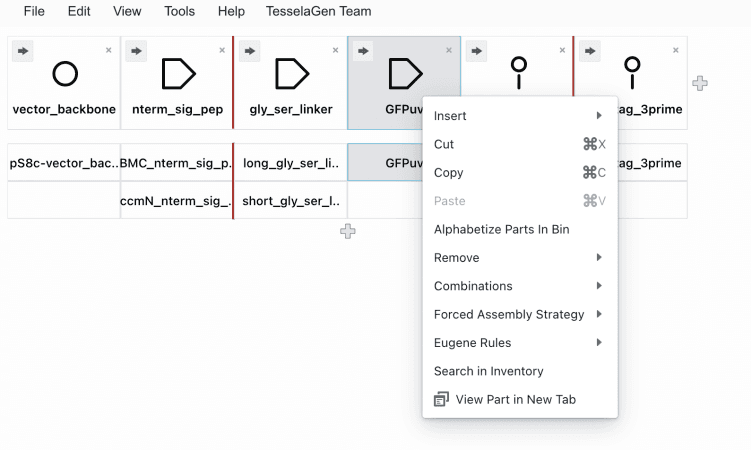Image resolution: width=751 pixels, height=450 pixels.
Task: Expand the Insert submenu arrow
Action: pos(599,115)
